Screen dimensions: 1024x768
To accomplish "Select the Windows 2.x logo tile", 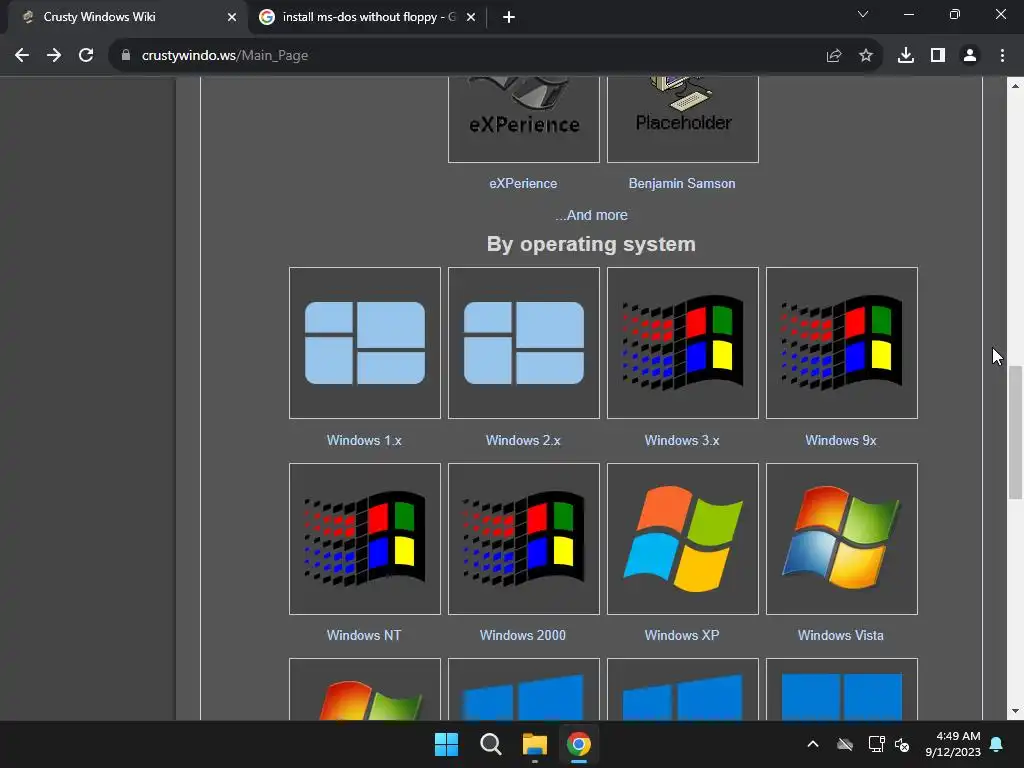I will [x=524, y=343].
